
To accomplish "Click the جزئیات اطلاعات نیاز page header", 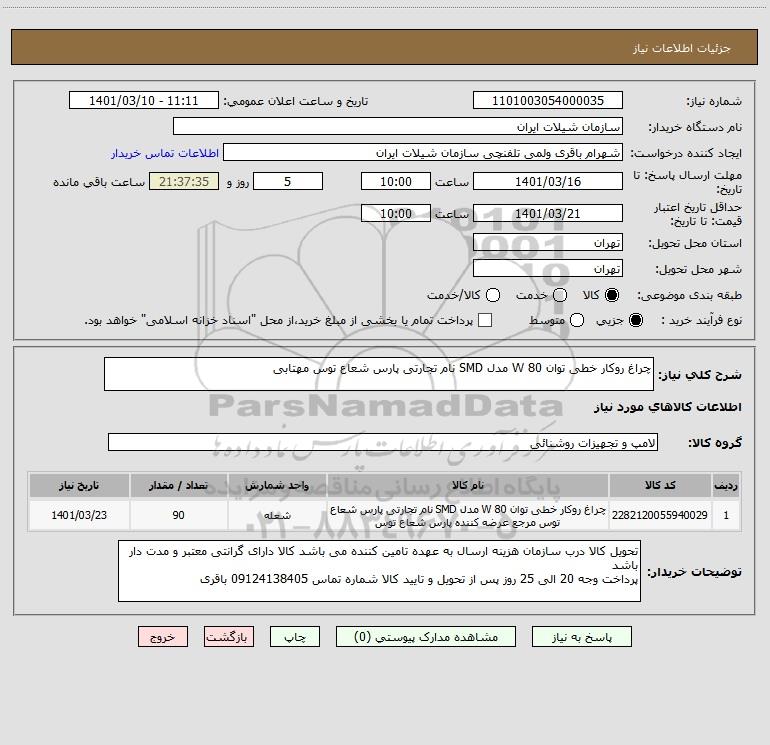I will (x=681, y=48).
